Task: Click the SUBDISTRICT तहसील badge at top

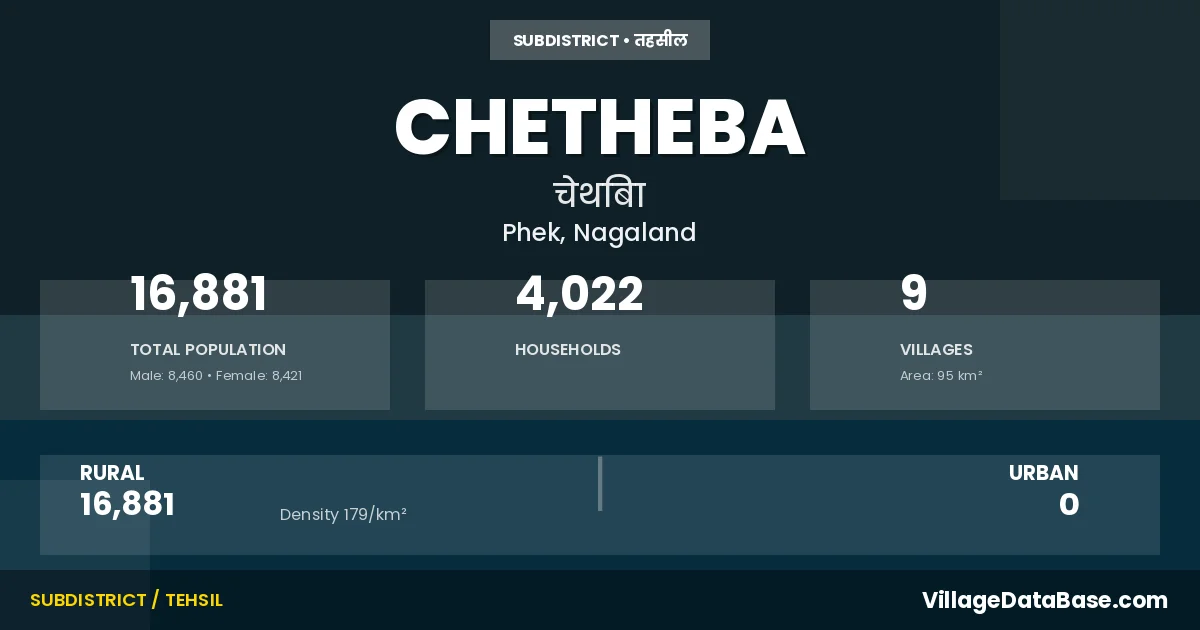Action: (x=600, y=41)
